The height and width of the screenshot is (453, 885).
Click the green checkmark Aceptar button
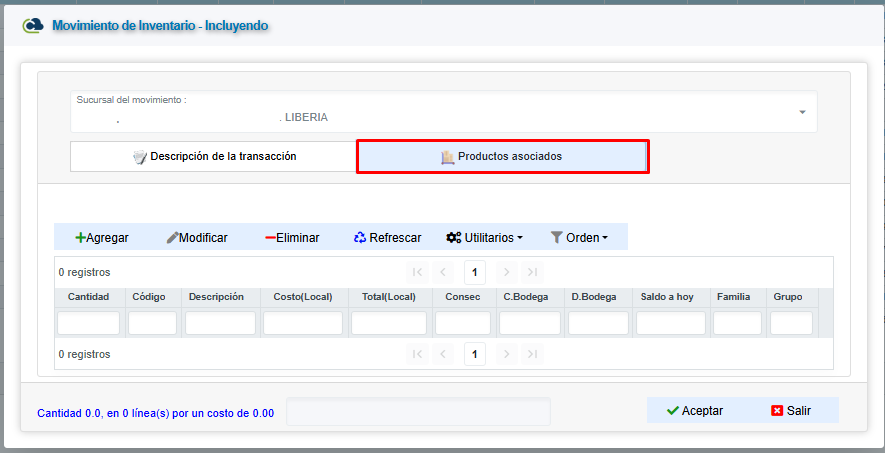(695, 410)
